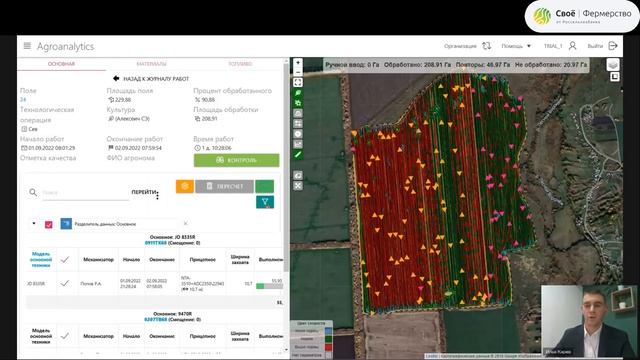
Task: Open the field number 24 link
Action: [x=23, y=100]
